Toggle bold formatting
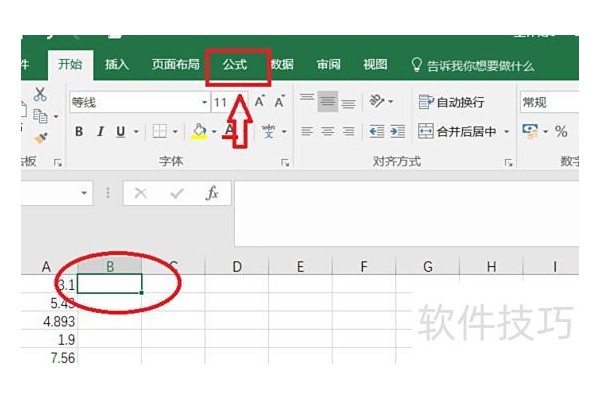The height and width of the screenshot is (400, 600). click(79, 131)
